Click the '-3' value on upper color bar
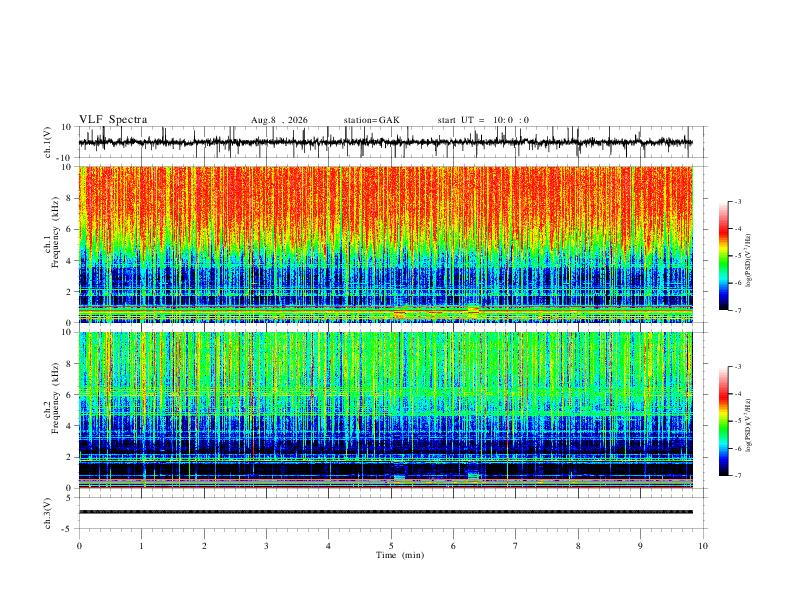 click(x=737, y=201)
